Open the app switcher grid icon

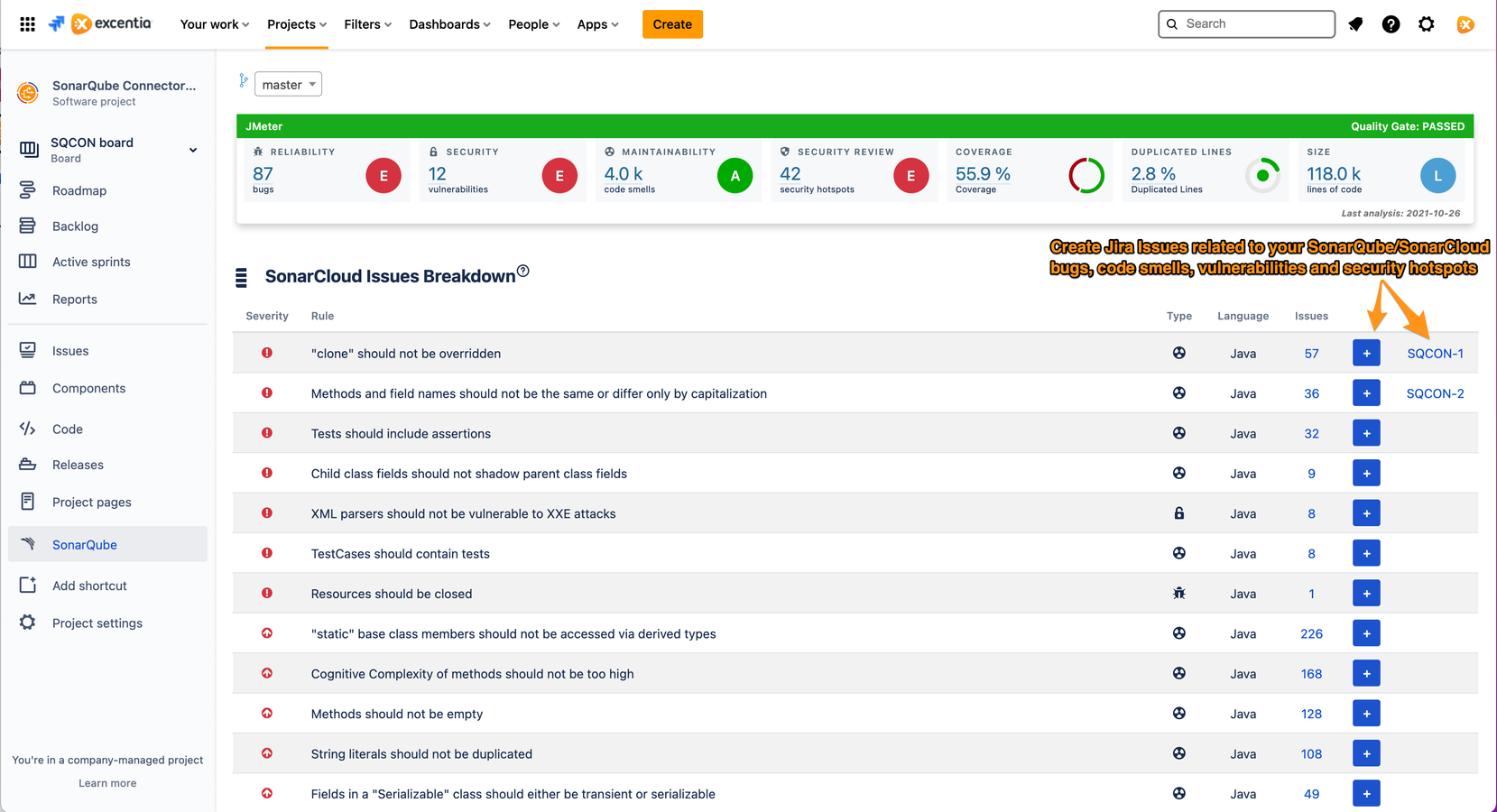(27, 24)
